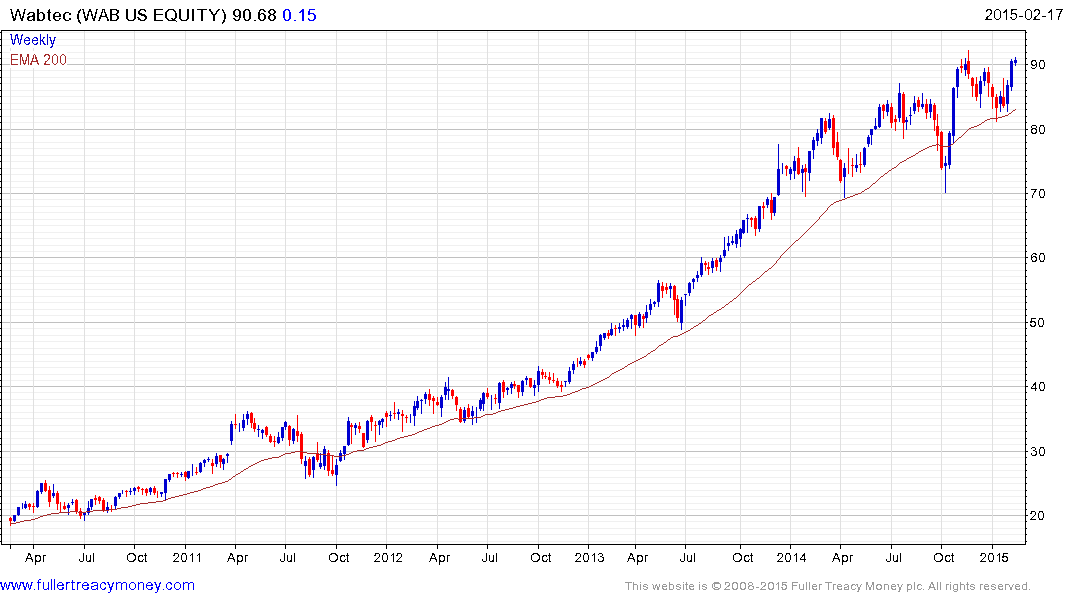
Task: Click the 2011 label on the time axis
Action: [186, 557]
